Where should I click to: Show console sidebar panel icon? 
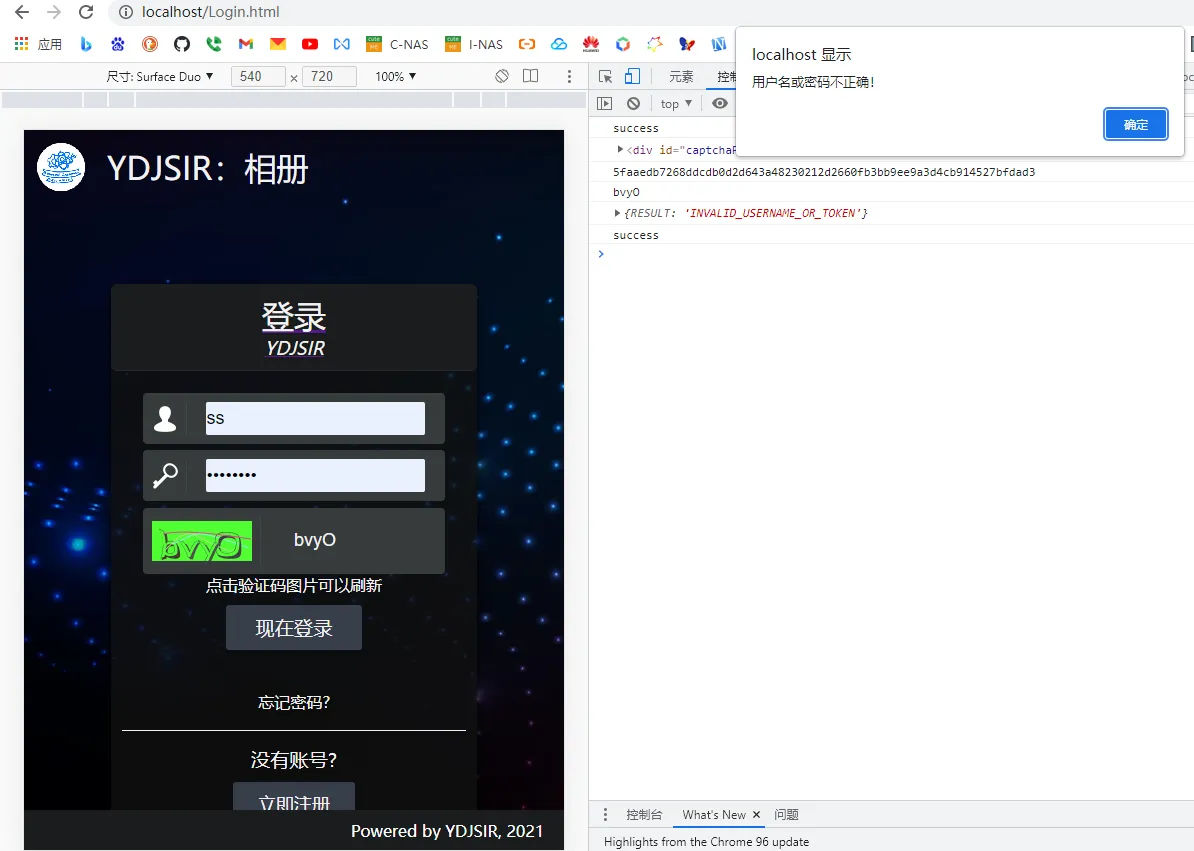click(x=604, y=103)
